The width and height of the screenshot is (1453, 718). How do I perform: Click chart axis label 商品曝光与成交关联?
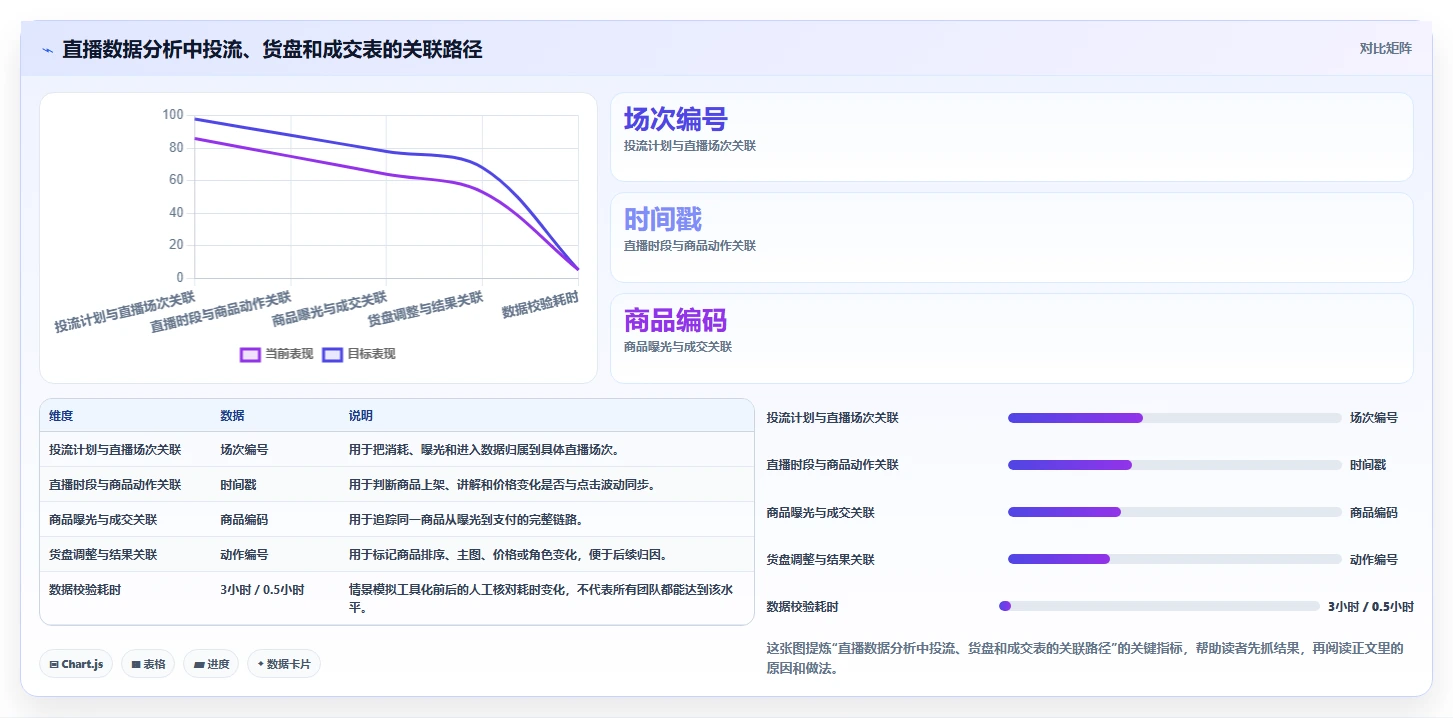(329, 310)
